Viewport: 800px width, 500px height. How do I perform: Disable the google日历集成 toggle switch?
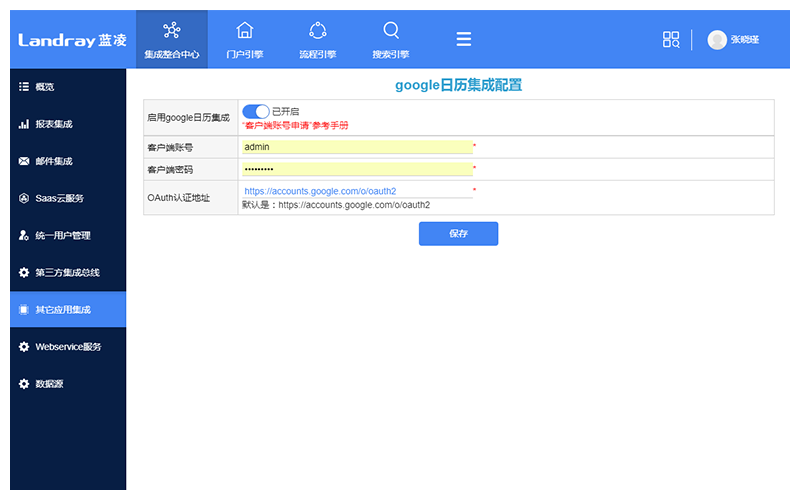tap(256, 111)
